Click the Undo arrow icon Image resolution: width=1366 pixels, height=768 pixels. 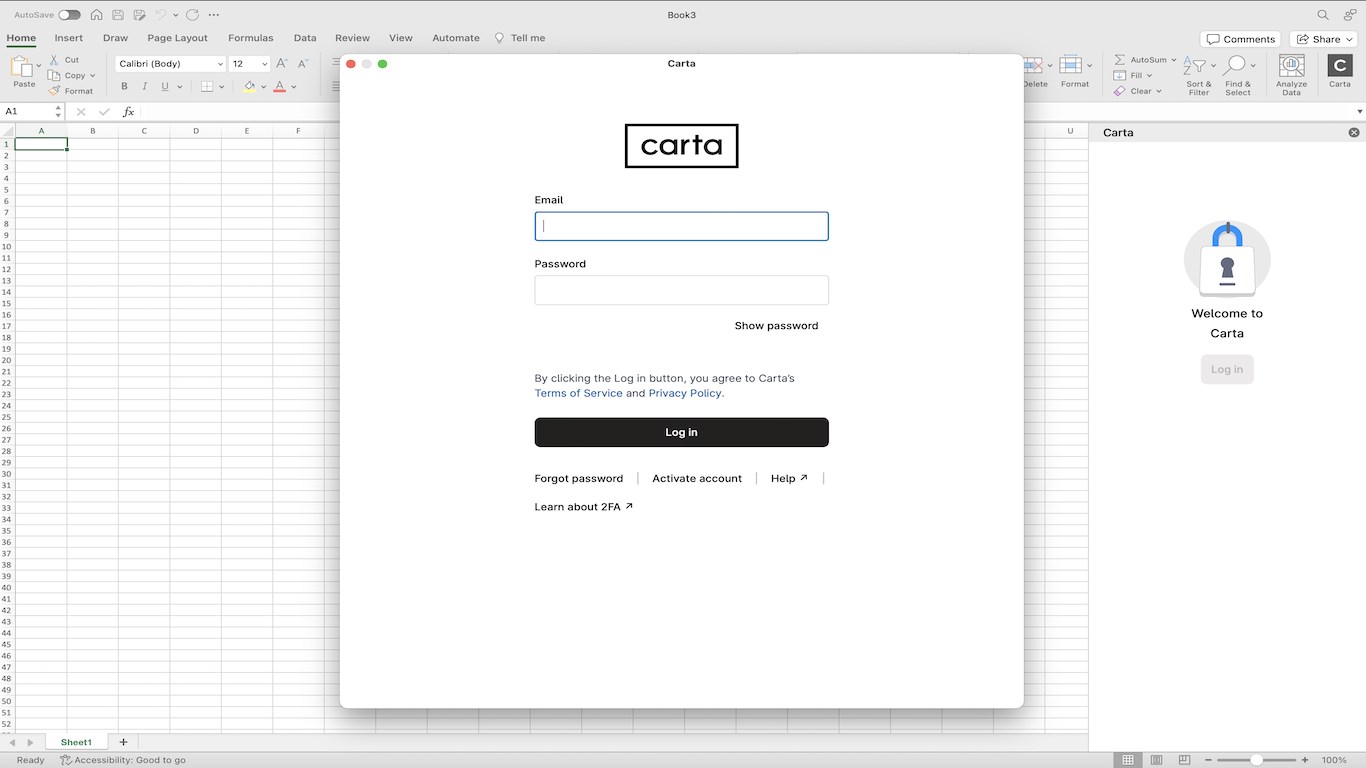160,15
